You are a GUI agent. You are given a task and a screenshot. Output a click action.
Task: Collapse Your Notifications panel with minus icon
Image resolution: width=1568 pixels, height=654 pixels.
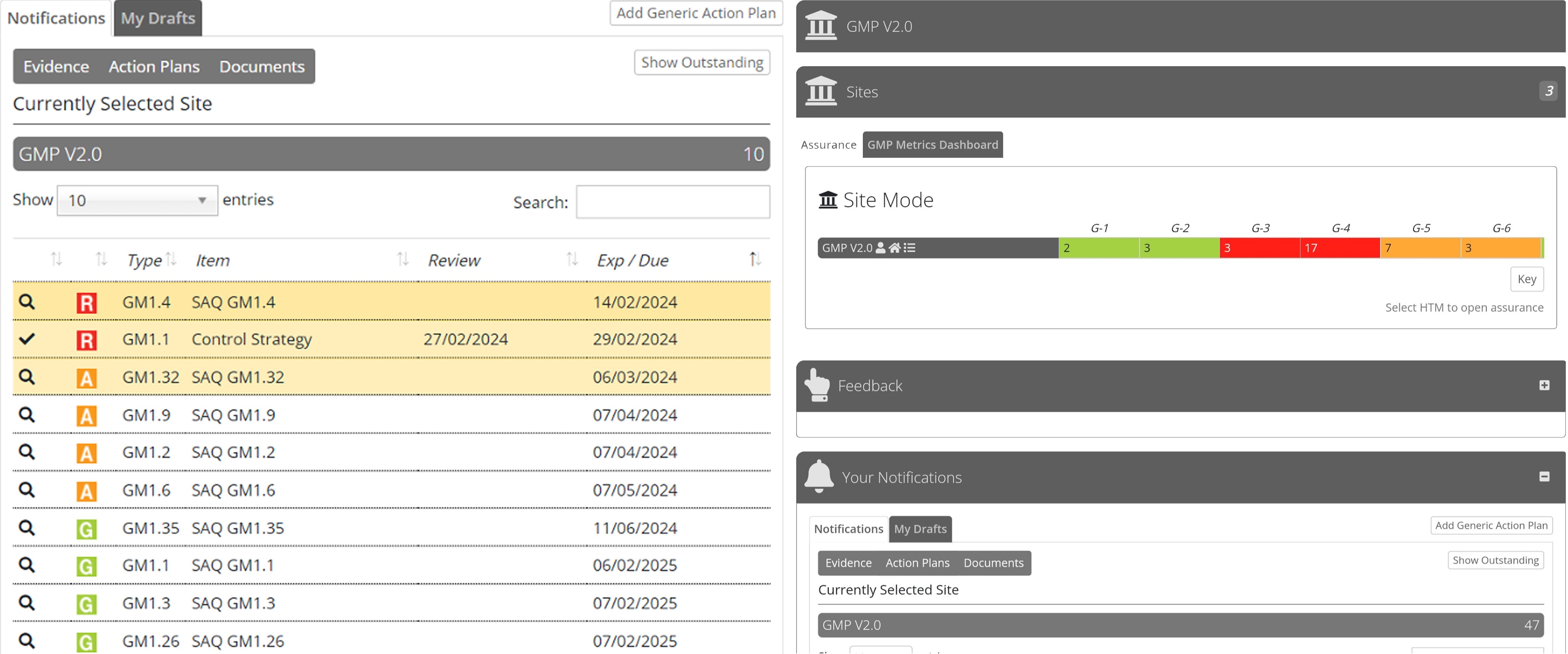1543,476
